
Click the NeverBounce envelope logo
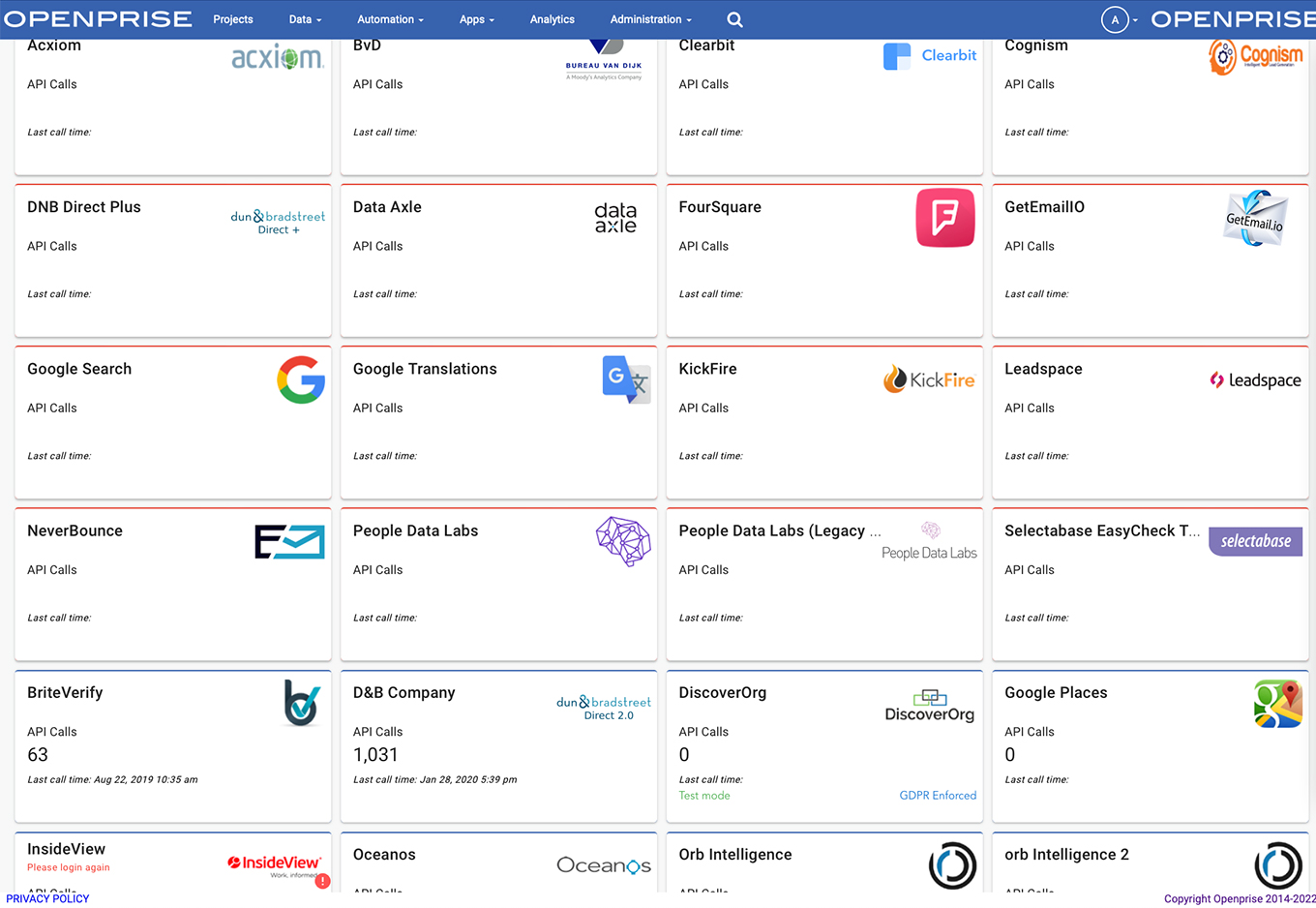(289, 542)
